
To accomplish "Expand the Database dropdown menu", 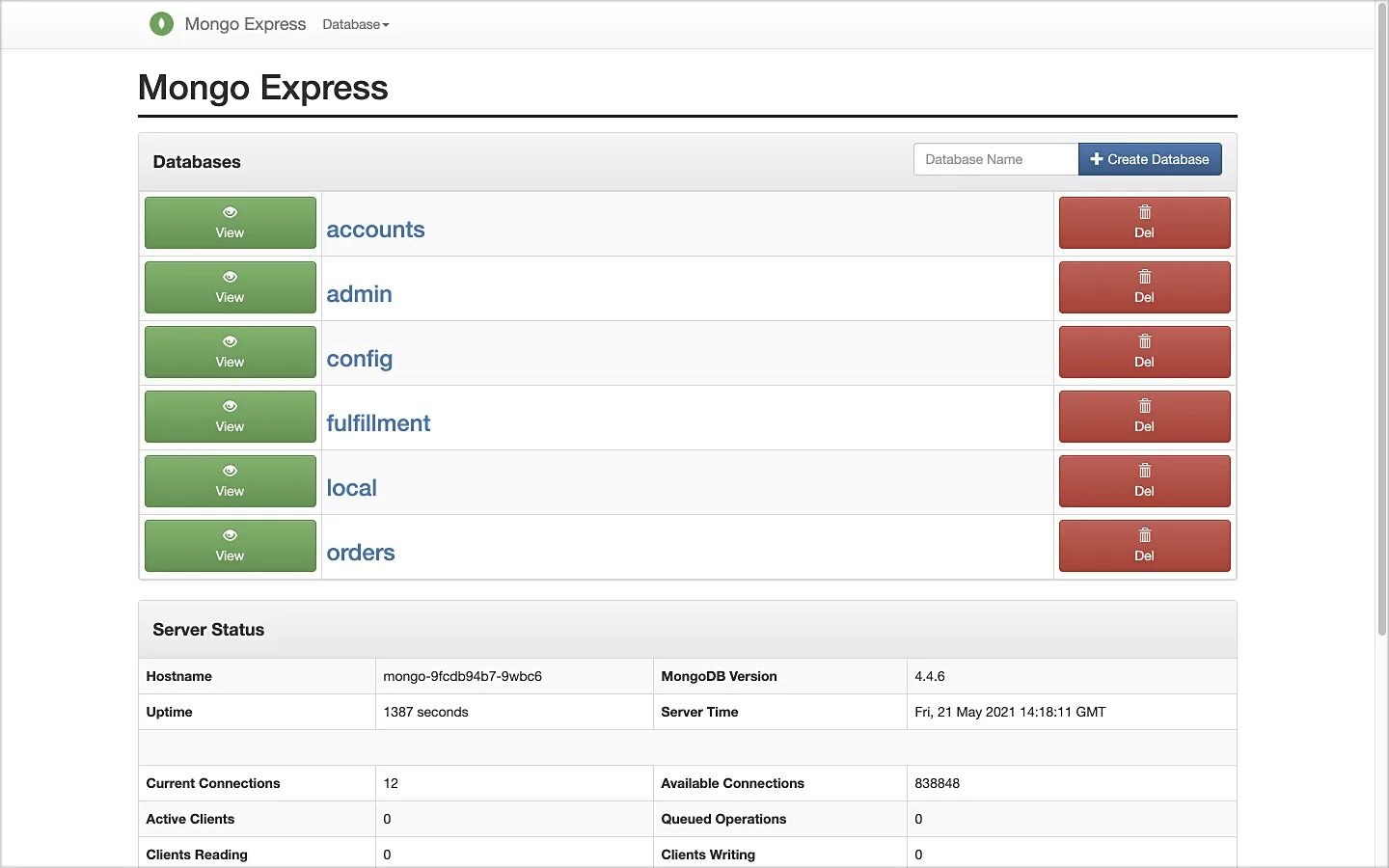I will point(356,24).
